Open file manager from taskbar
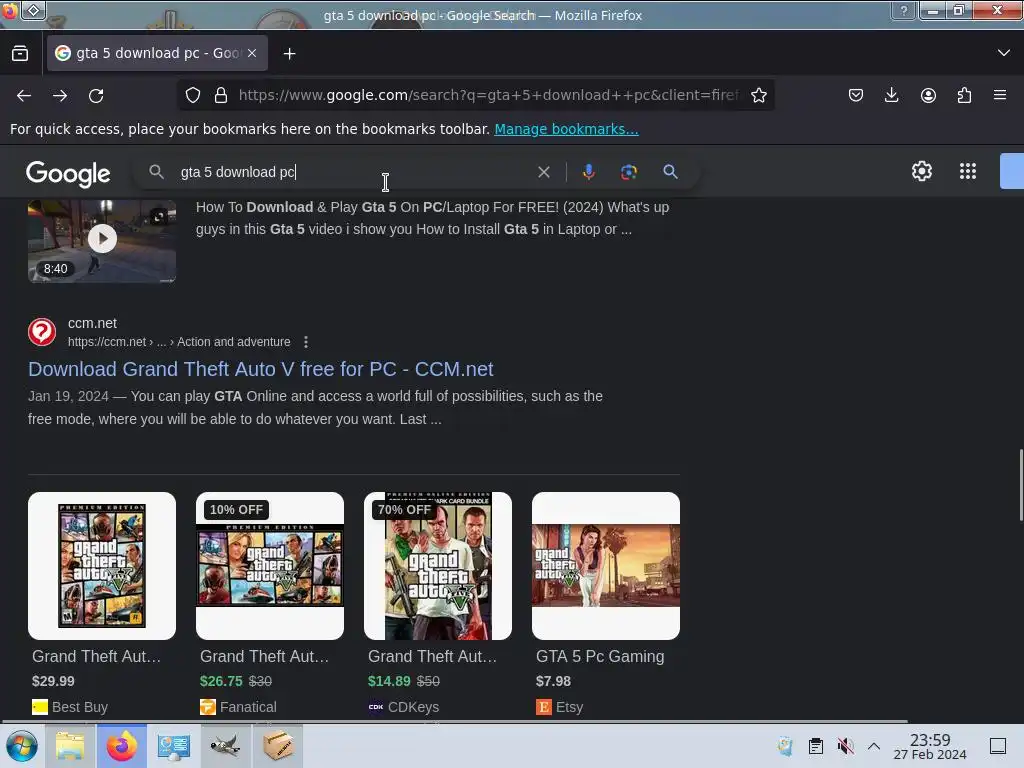Viewport: 1024px width, 768px height. 70,746
